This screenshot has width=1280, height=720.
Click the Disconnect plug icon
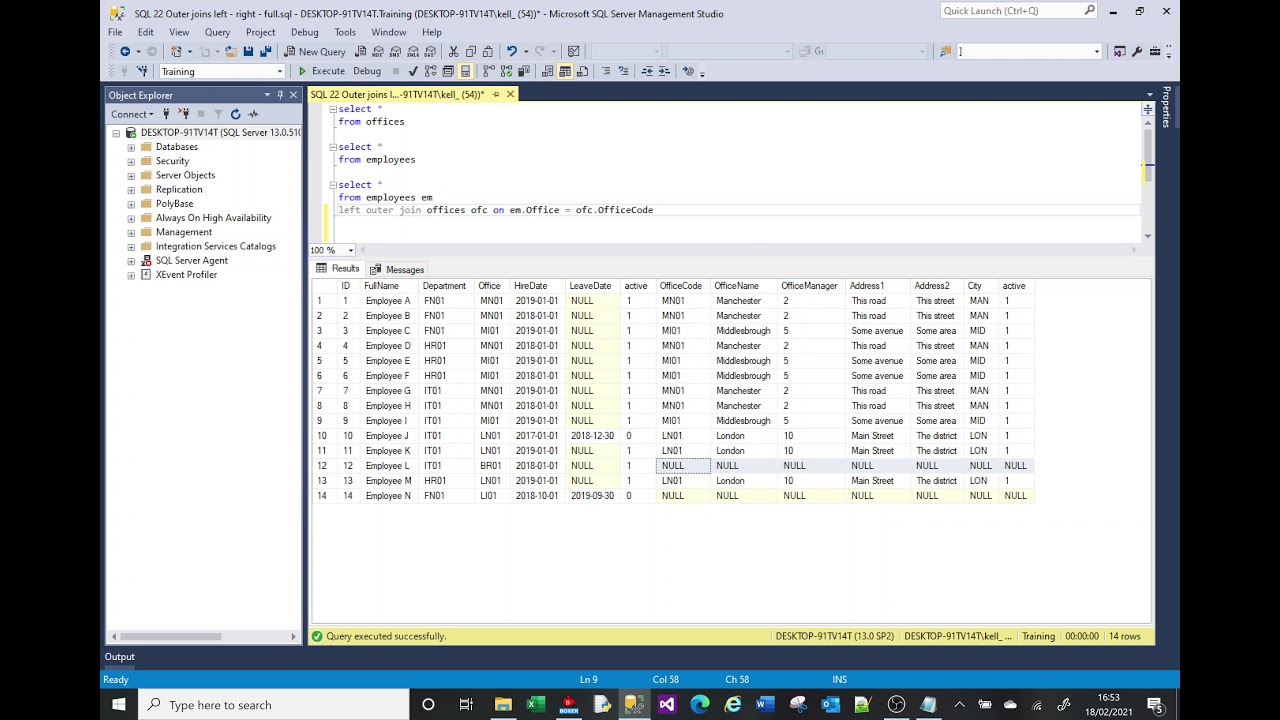point(183,114)
